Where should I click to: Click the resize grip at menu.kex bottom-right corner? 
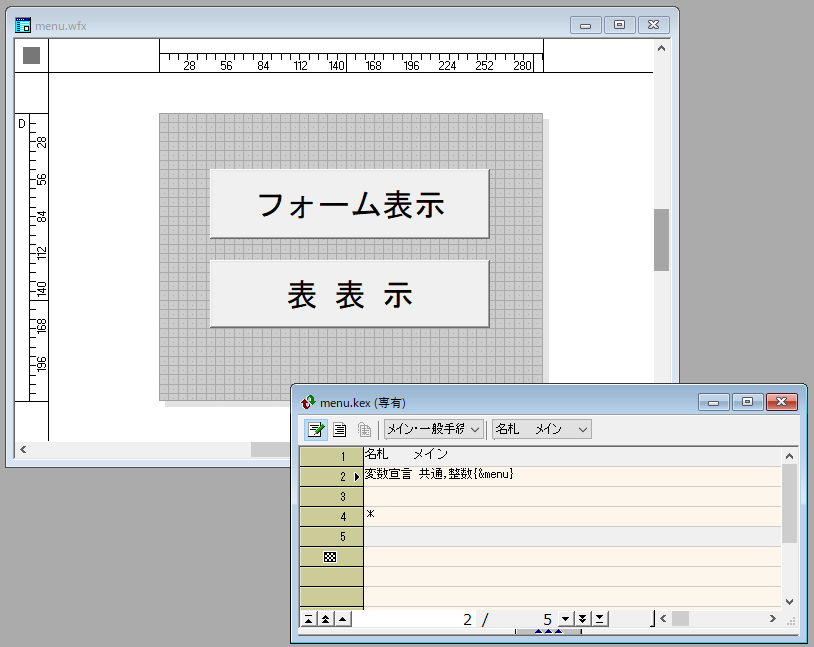click(791, 621)
